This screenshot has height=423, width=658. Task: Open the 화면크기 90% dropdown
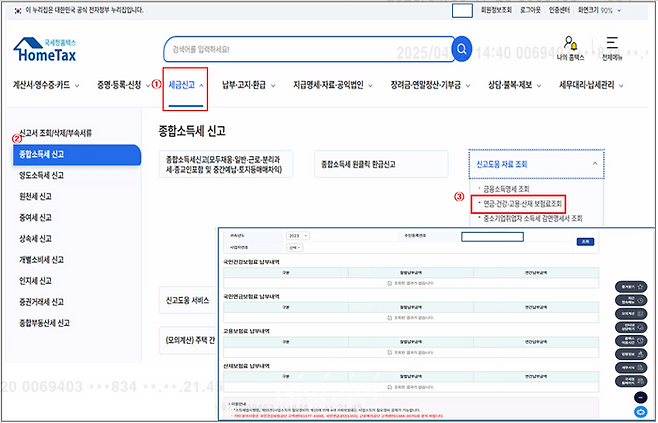(599, 10)
